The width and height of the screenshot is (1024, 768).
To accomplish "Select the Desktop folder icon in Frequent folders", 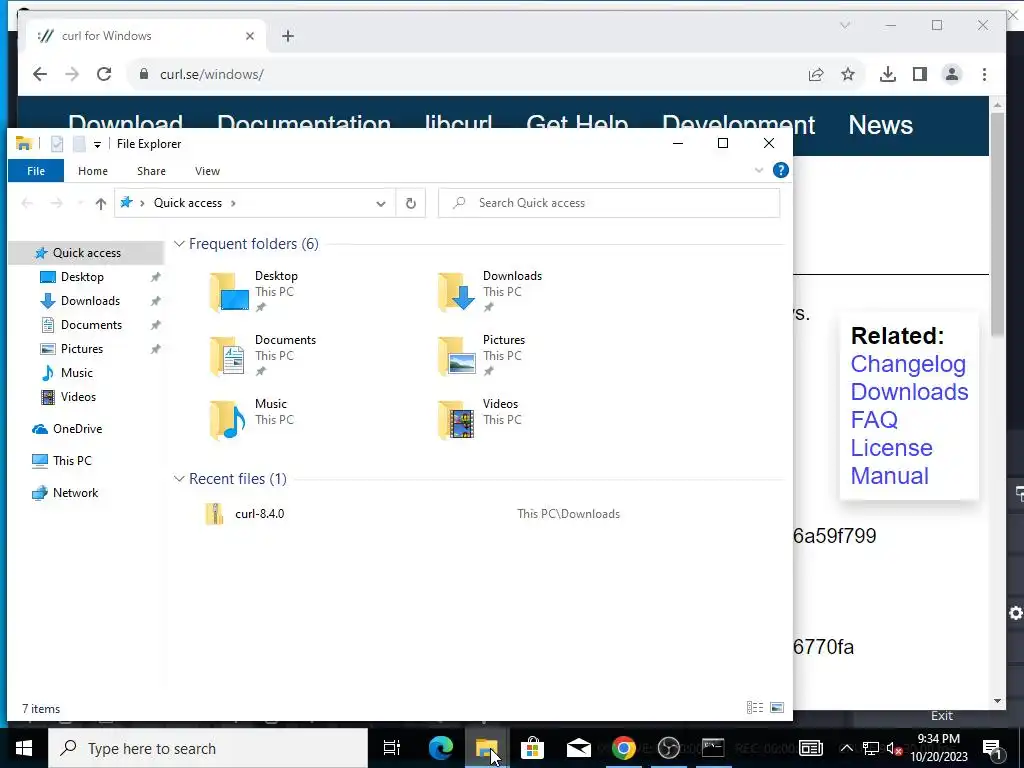I will [x=229, y=292].
